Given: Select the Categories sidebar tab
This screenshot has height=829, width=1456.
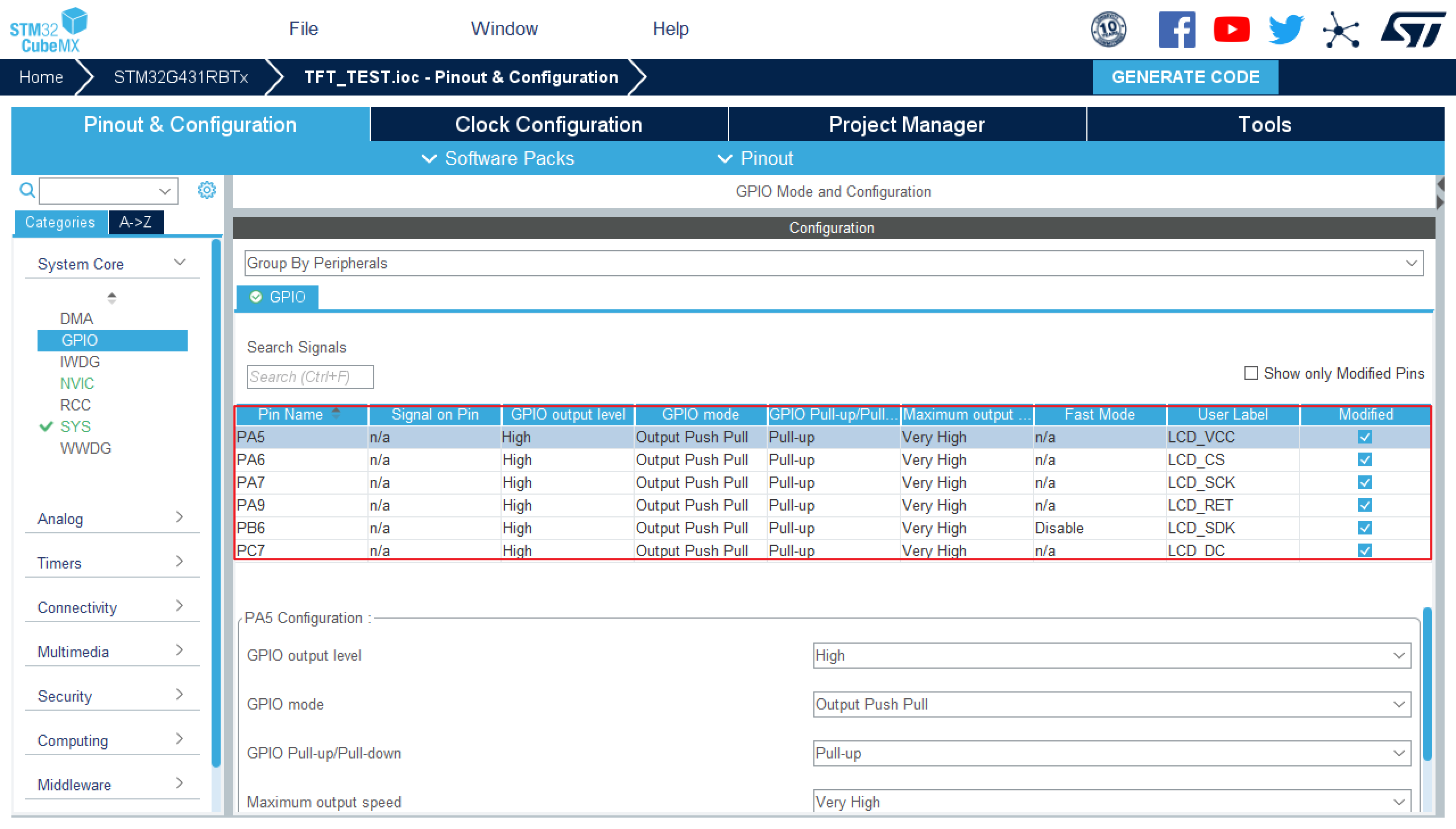Looking at the screenshot, I should pyautogui.click(x=60, y=222).
